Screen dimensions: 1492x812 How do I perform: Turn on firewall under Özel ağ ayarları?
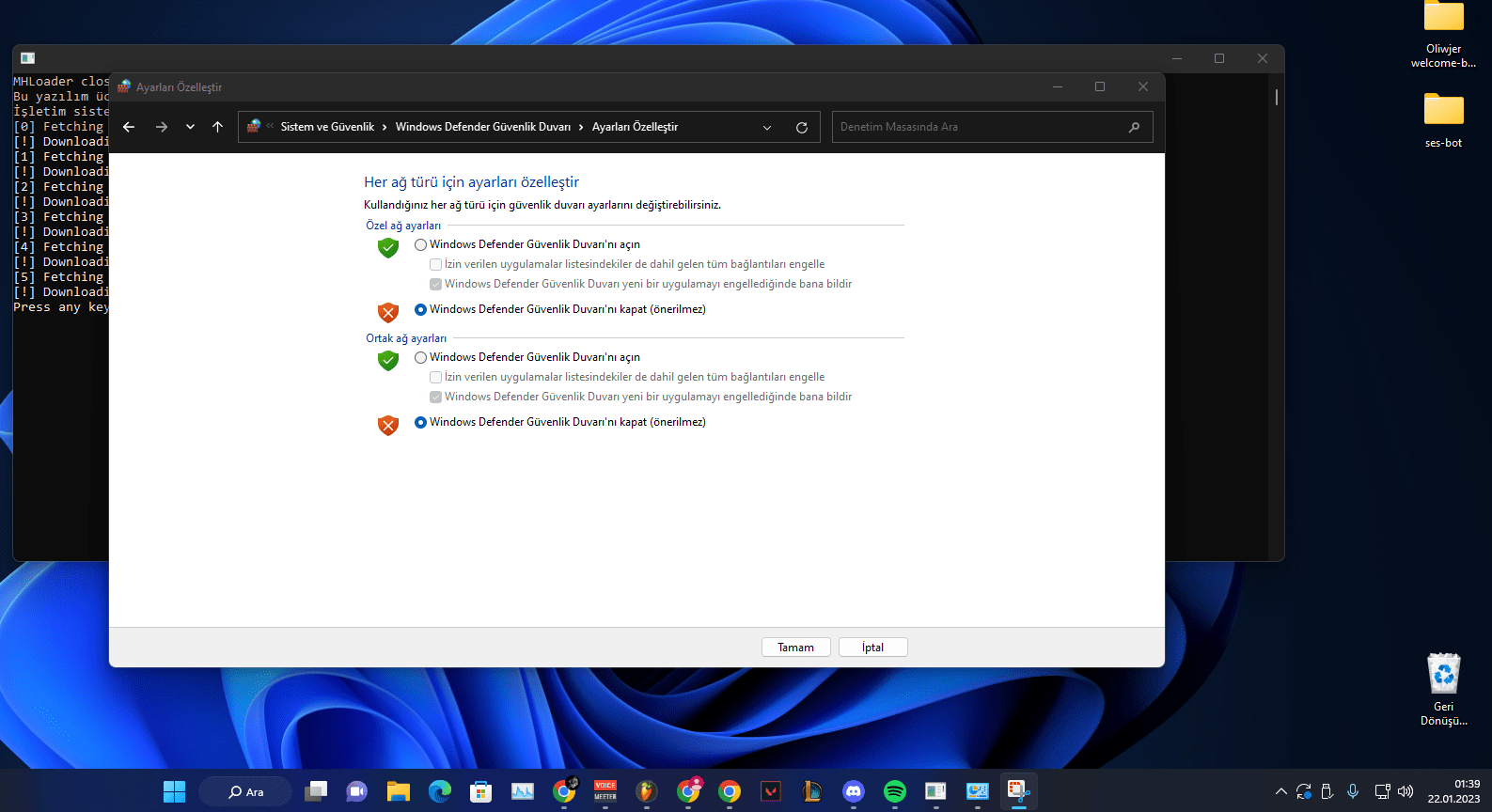pyautogui.click(x=420, y=244)
